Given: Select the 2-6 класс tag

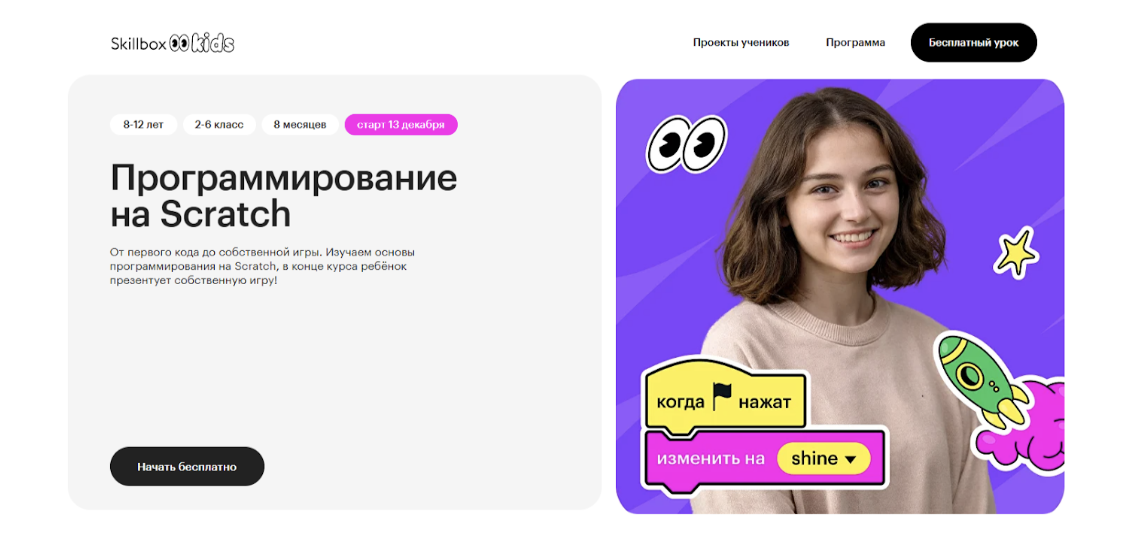Looking at the screenshot, I should (219, 124).
